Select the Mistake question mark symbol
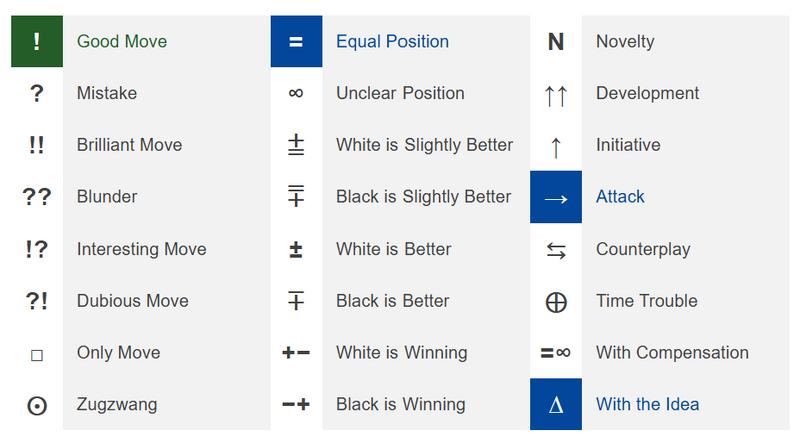 pos(37,94)
